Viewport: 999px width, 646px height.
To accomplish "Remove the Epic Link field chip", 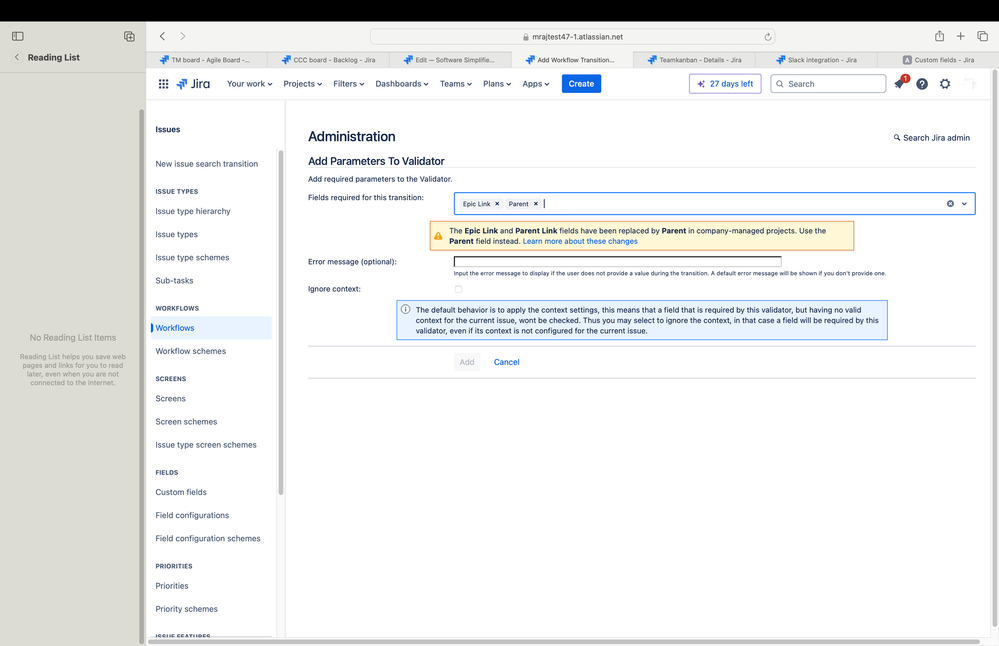I will [497, 202].
